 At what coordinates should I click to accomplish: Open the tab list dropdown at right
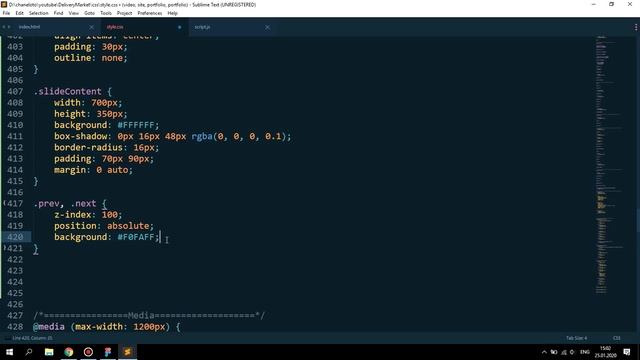point(636,27)
